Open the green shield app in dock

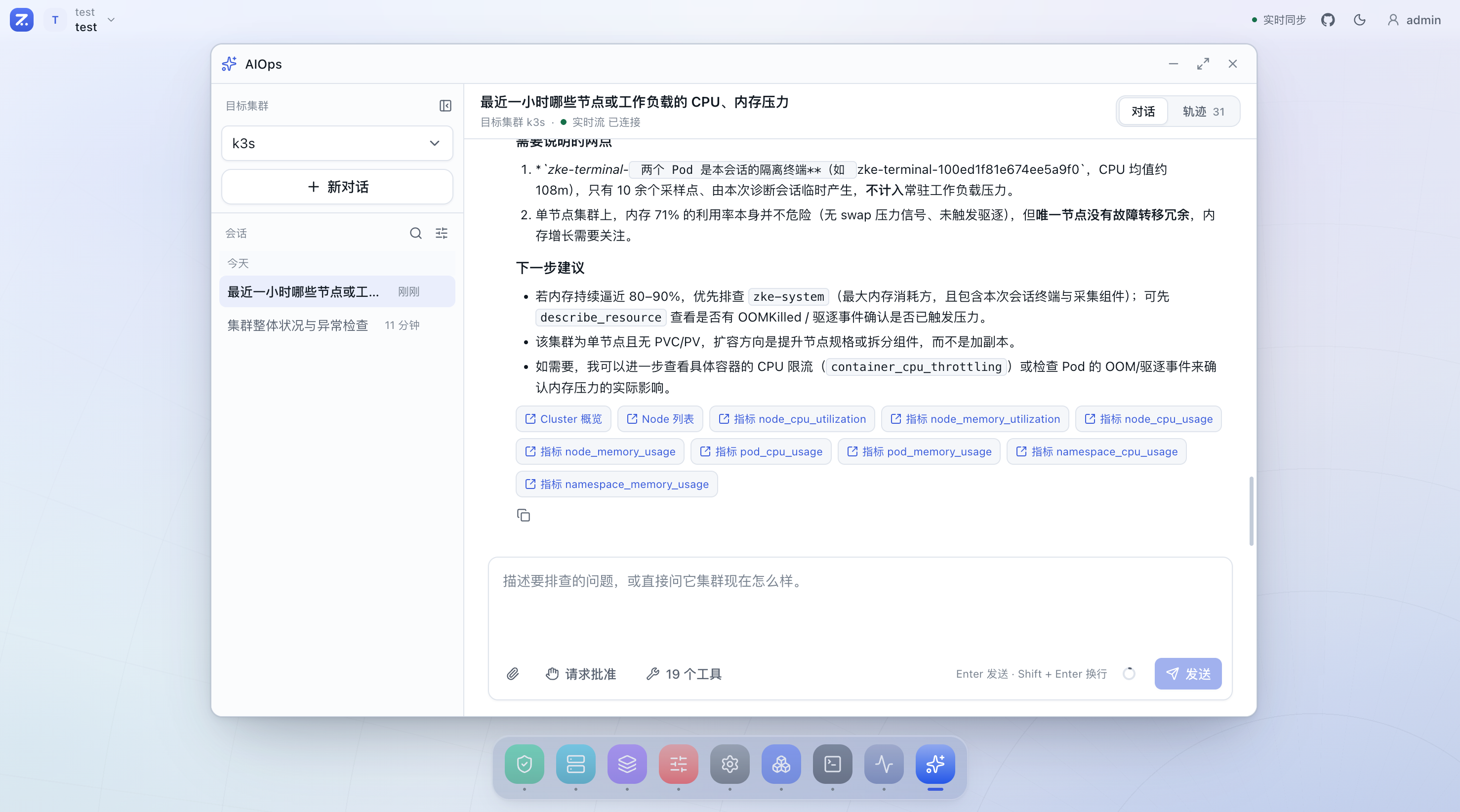point(524,764)
